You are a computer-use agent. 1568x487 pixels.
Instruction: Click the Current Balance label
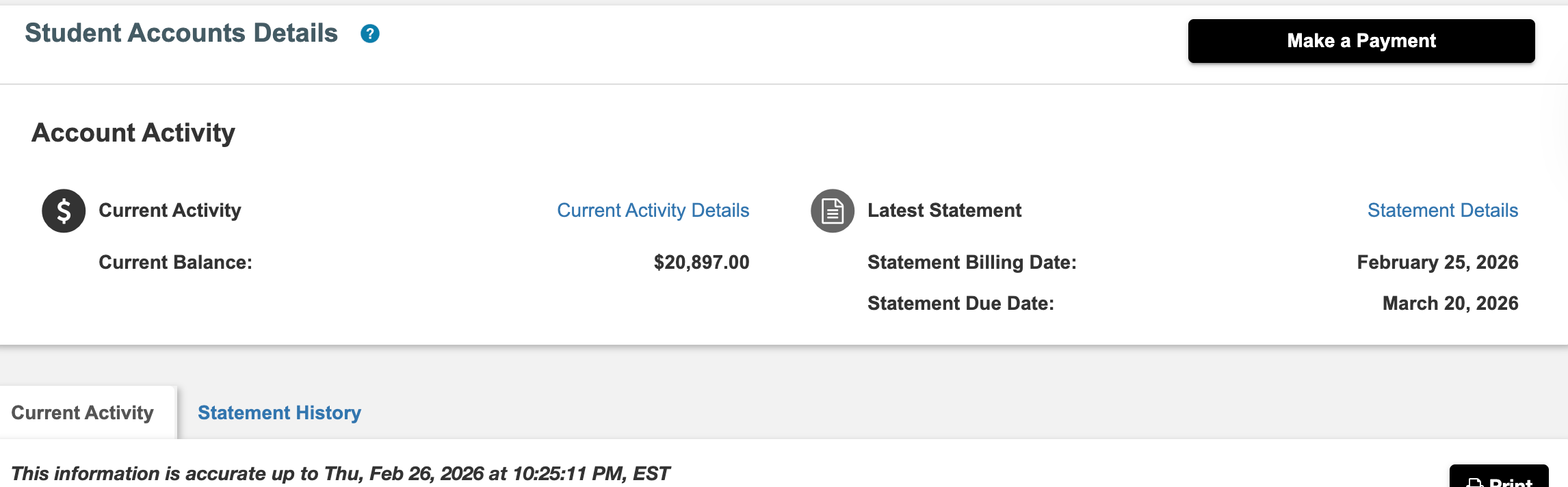click(x=175, y=263)
